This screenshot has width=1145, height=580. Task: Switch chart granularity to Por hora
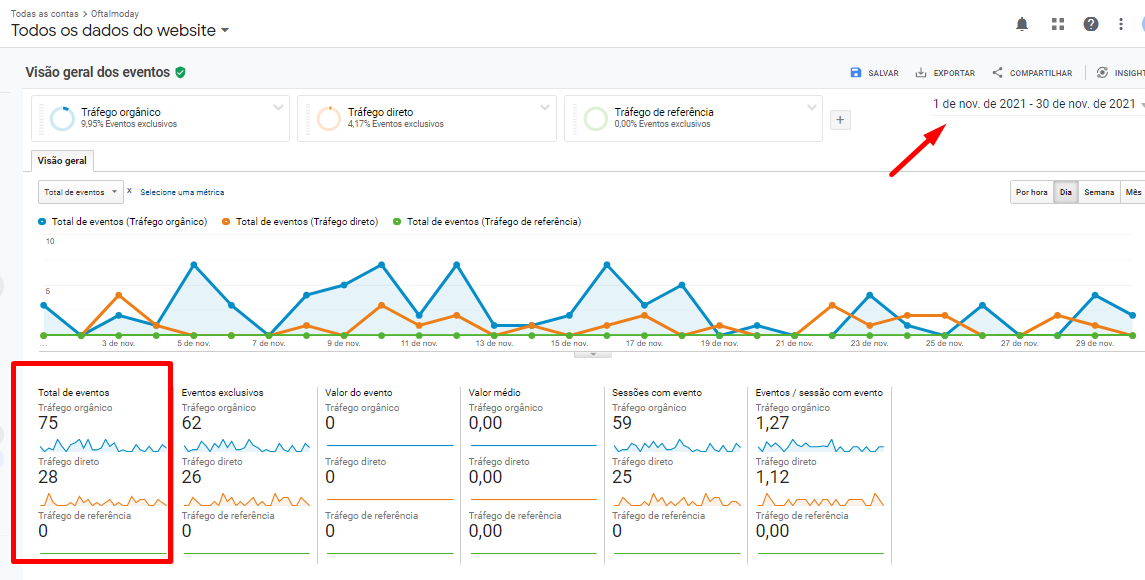(1031, 192)
